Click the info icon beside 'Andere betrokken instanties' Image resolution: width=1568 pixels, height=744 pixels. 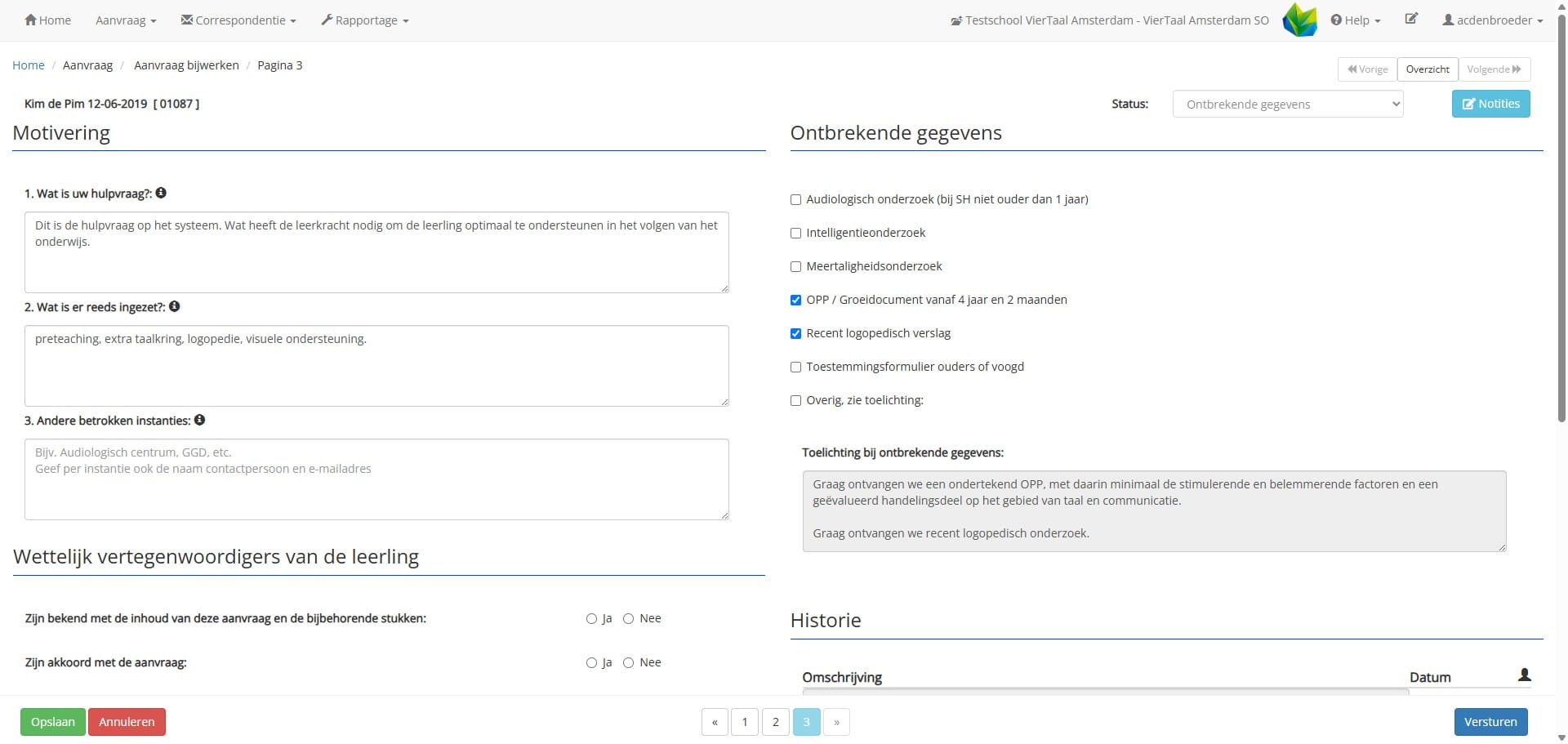[199, 420]
